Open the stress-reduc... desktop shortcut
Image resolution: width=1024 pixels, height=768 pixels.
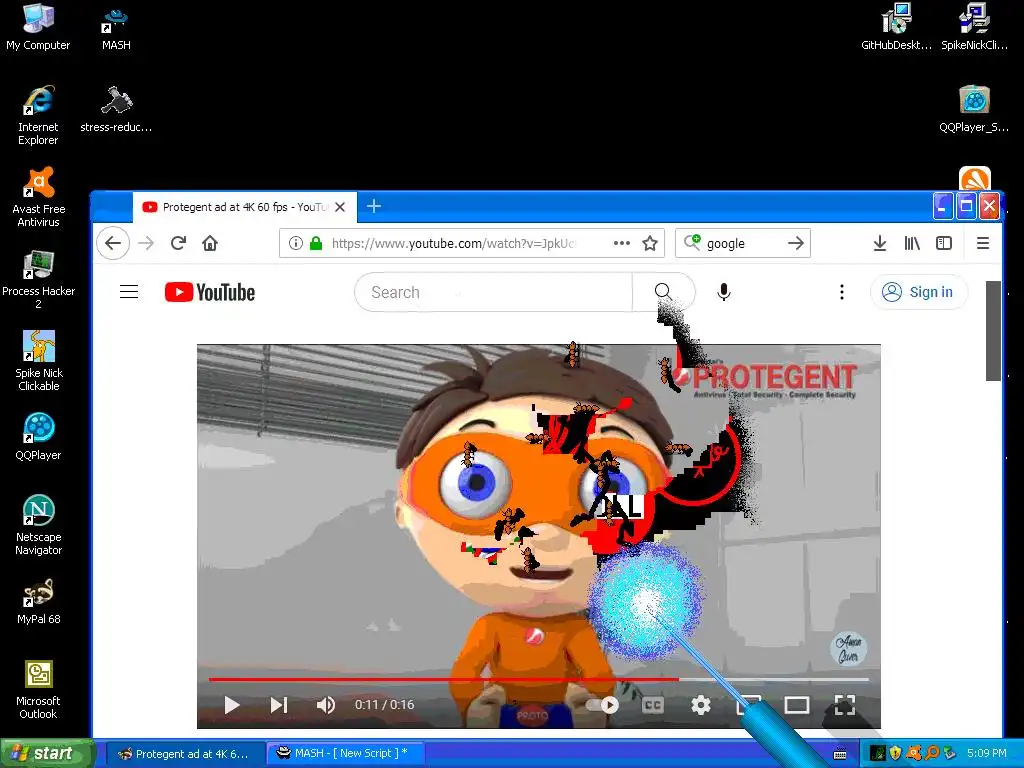click(x=116, y=110)
